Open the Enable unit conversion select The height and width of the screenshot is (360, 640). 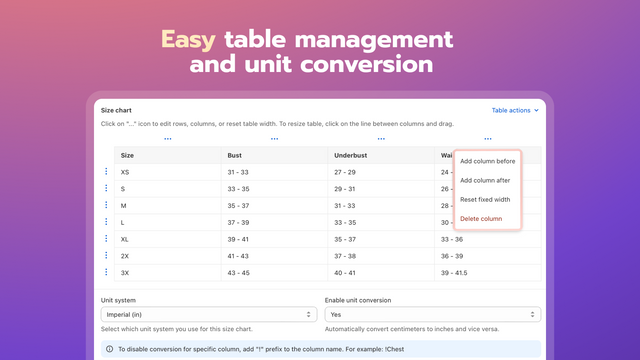point(433,314)
